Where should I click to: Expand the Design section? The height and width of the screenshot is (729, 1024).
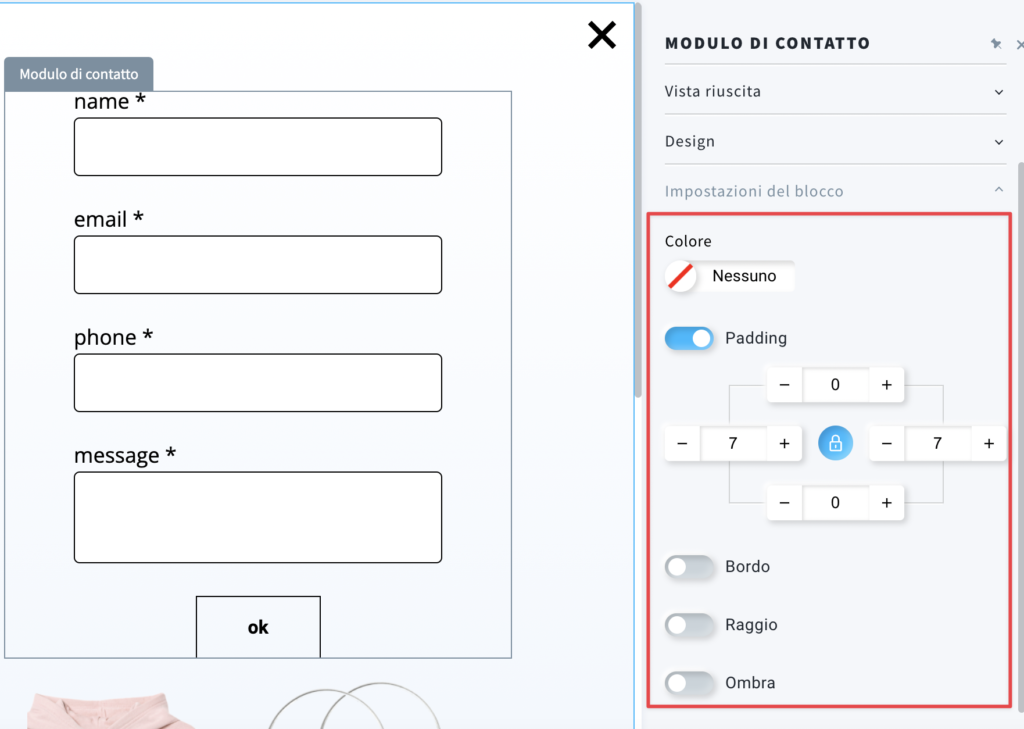[x=835, y=141]
